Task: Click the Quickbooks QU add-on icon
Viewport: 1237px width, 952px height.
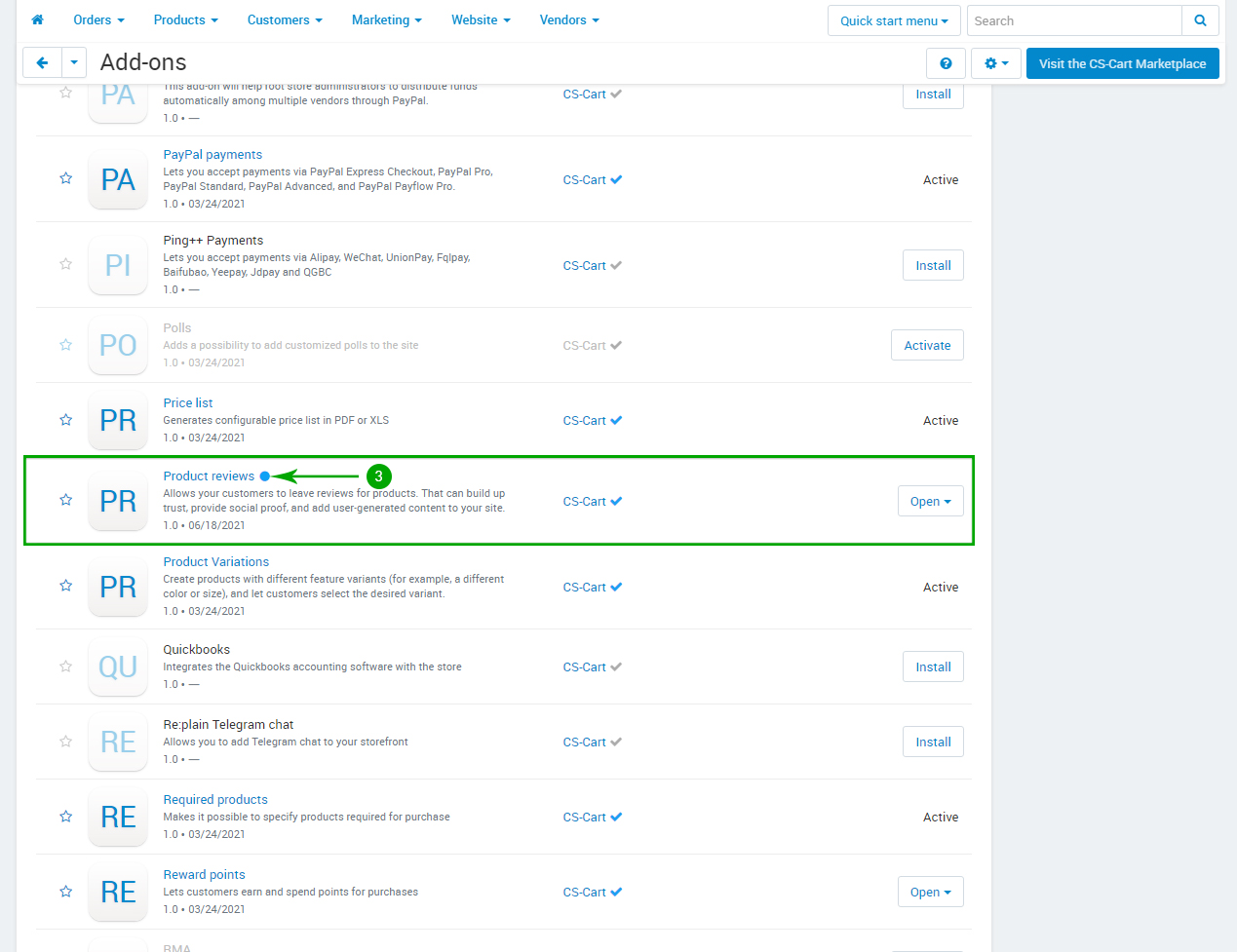Action: pyautogui.click(x=118, y=667)
